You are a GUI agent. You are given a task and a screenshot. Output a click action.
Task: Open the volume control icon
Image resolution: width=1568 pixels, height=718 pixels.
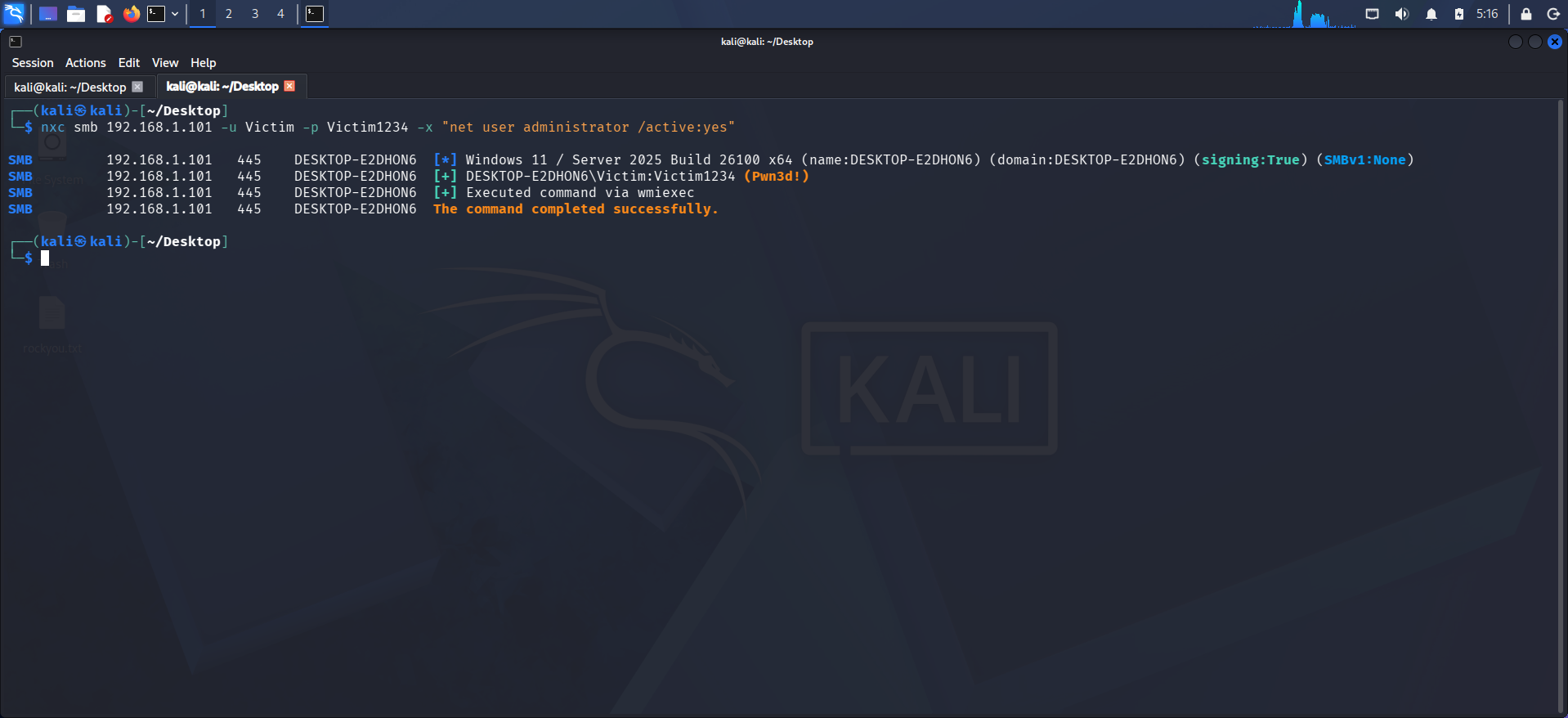pyautogui.click(x=1402, y=14)
